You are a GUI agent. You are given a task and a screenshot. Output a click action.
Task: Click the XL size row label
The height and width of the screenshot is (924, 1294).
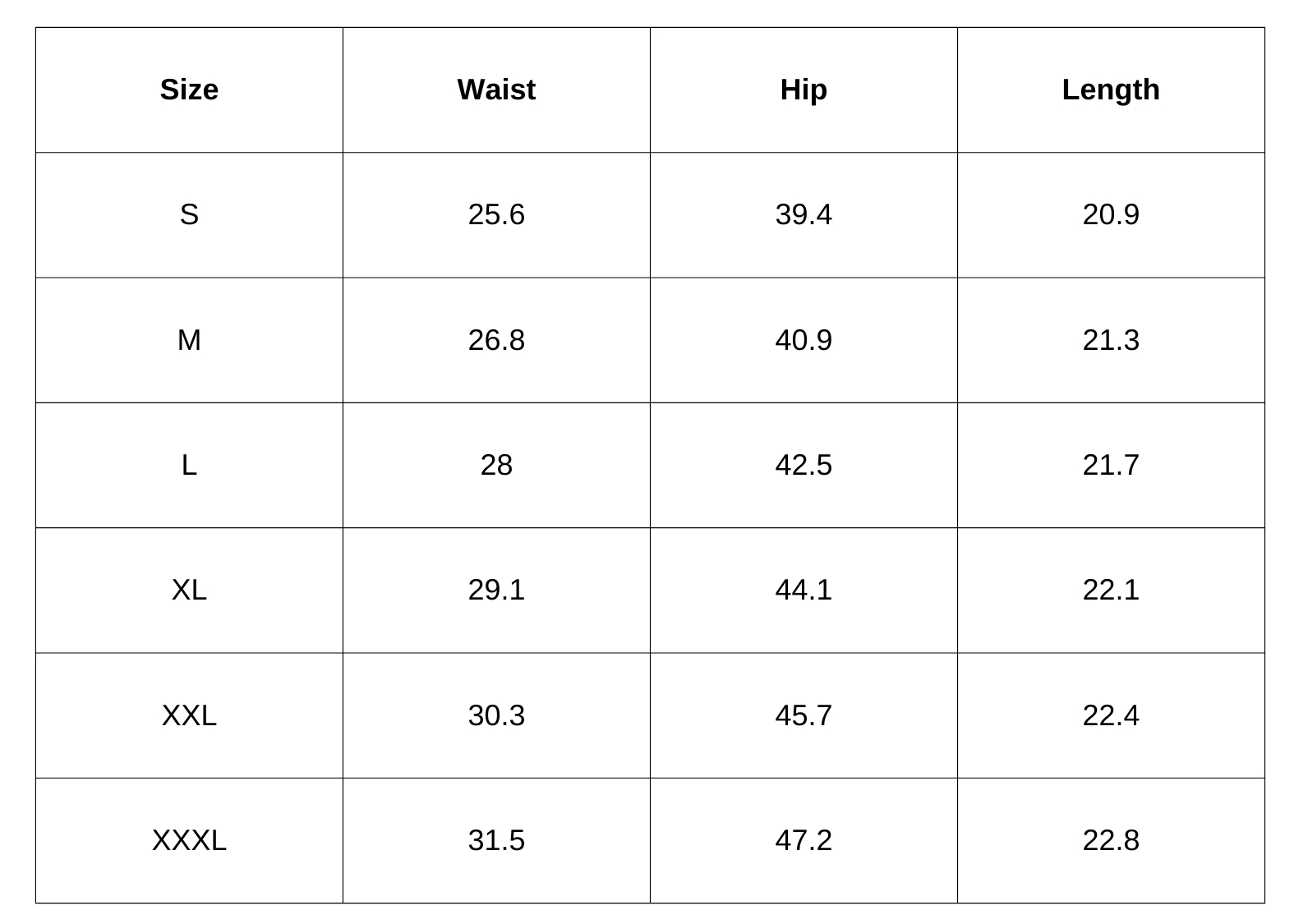189,590
